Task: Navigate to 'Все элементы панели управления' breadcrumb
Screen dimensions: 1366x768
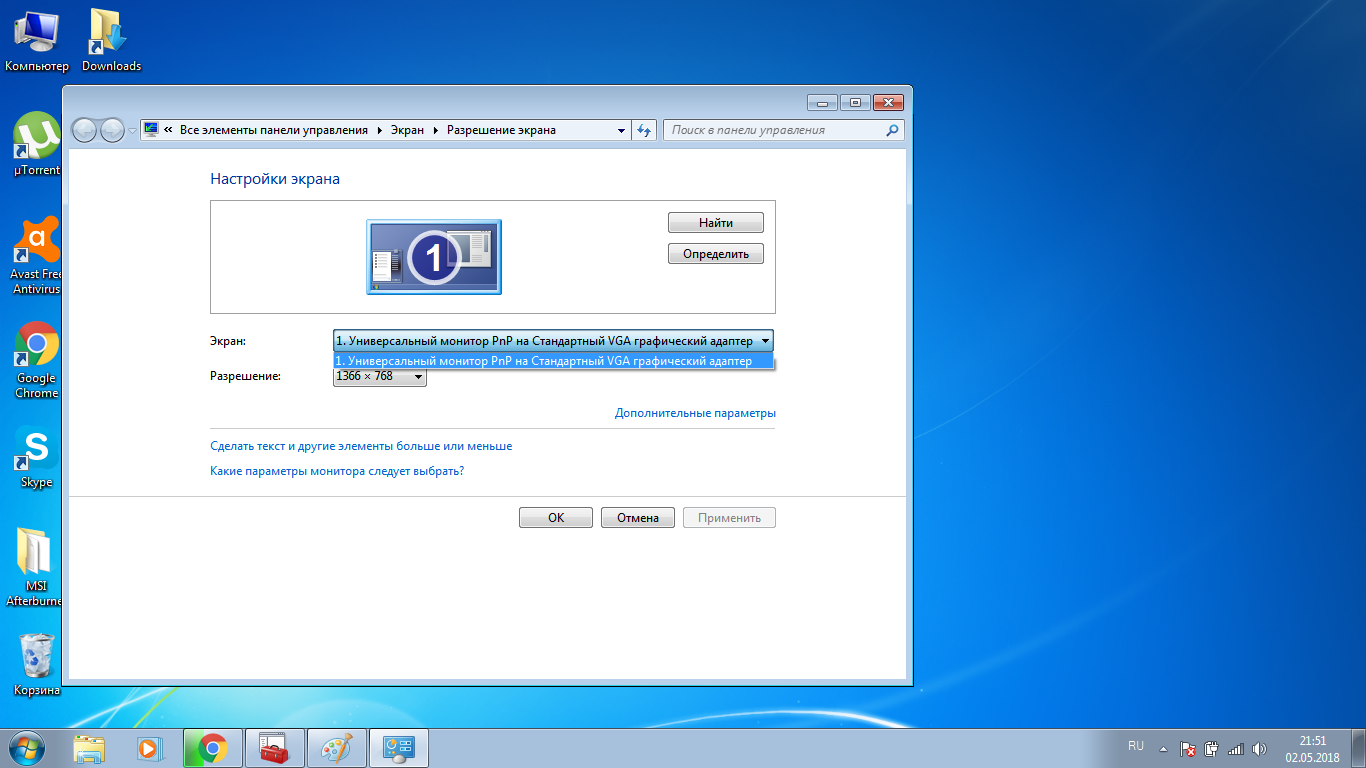Action: 274,130
